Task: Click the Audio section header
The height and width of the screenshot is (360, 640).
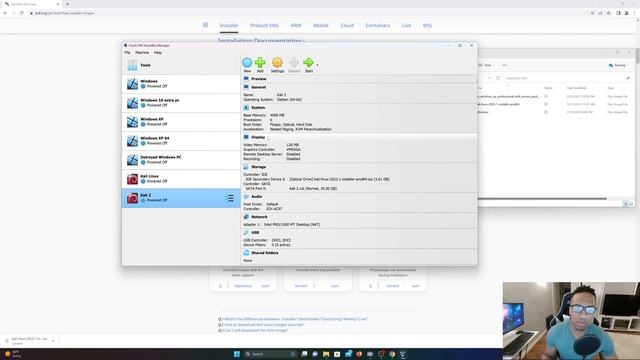Action: pos(257,197)
